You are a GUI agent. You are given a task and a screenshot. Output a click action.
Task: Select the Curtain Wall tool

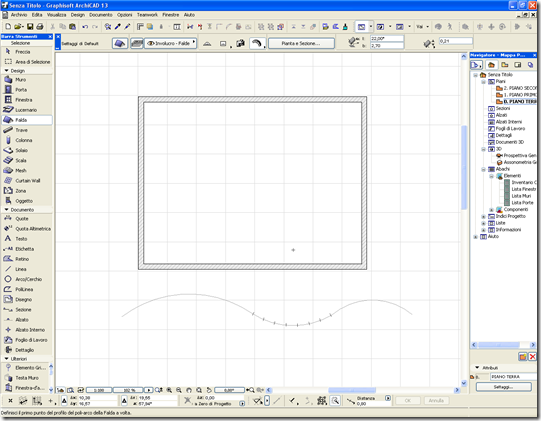click(x=27, y=180)
